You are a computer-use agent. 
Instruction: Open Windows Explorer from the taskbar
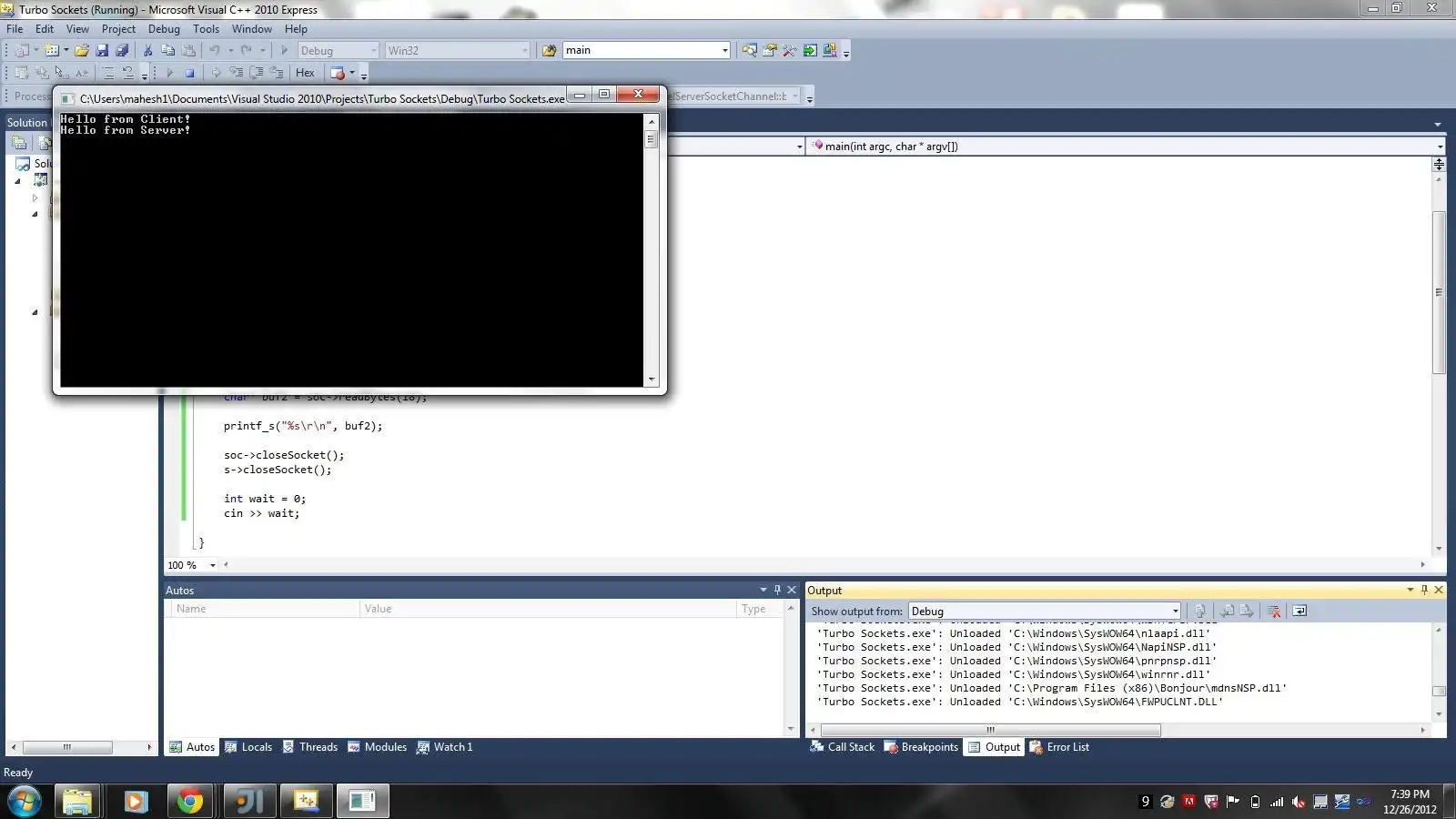pos(77,801)
